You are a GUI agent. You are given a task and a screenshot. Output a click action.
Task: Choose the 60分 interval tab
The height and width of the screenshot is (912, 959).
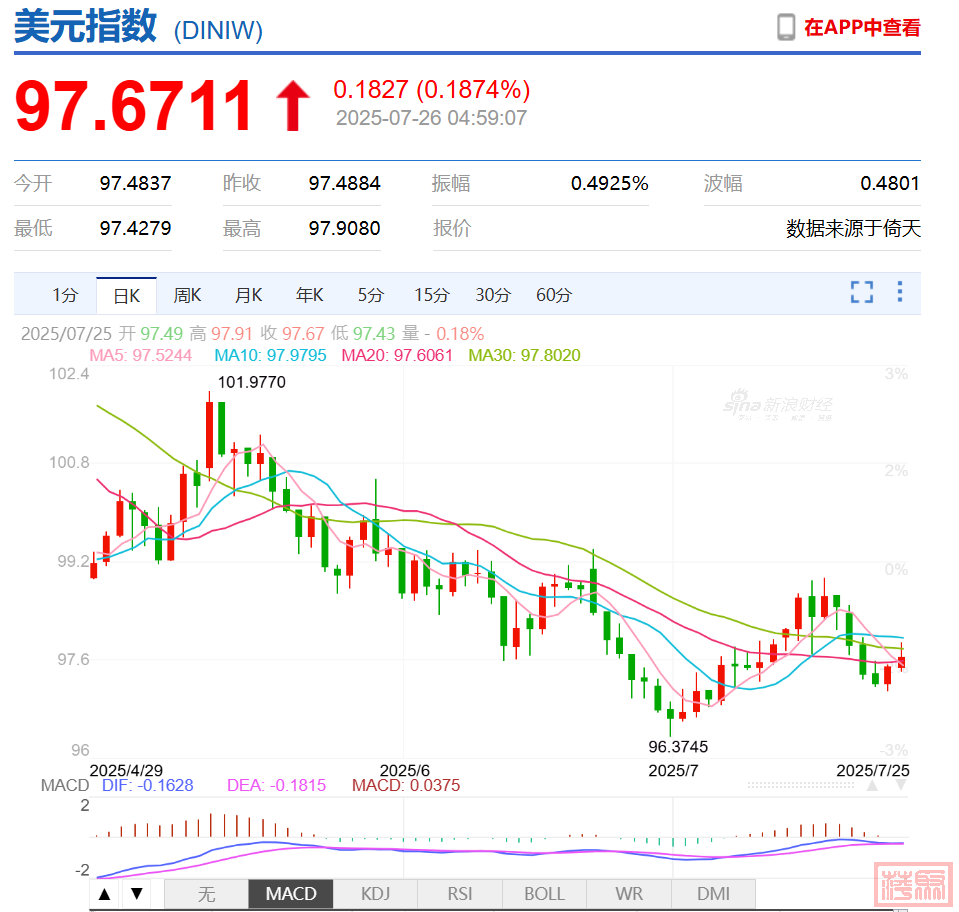point(554,295)
